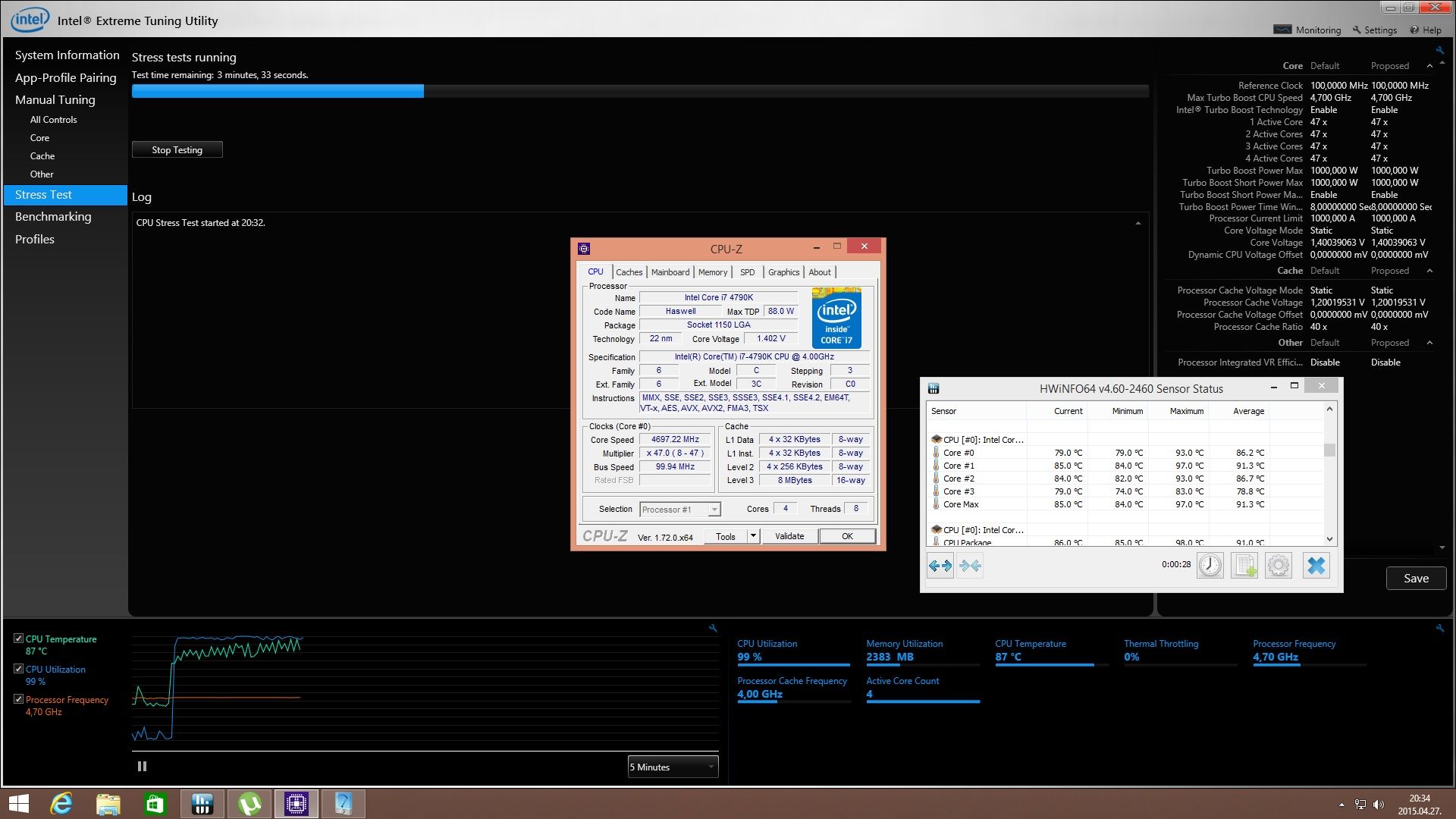Reset HWiNFO clock timer button

1210,566
